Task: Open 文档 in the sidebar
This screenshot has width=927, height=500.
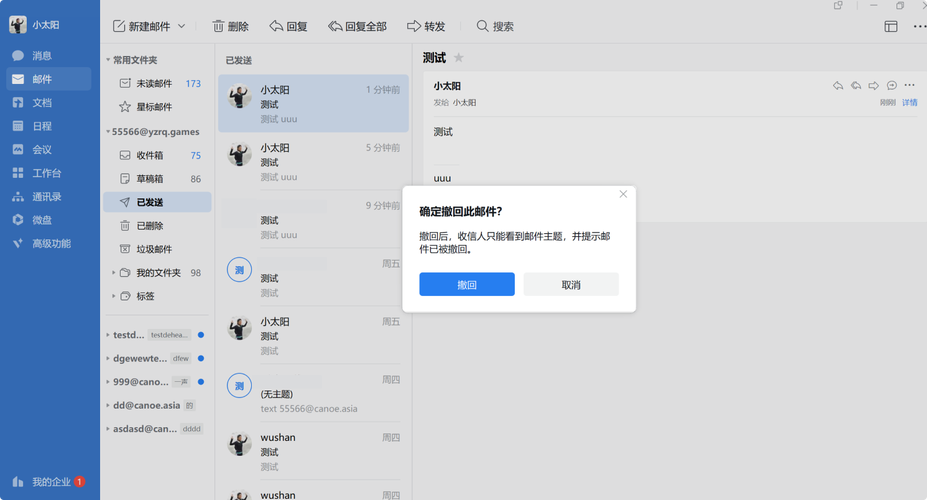Action: (48, 103)
